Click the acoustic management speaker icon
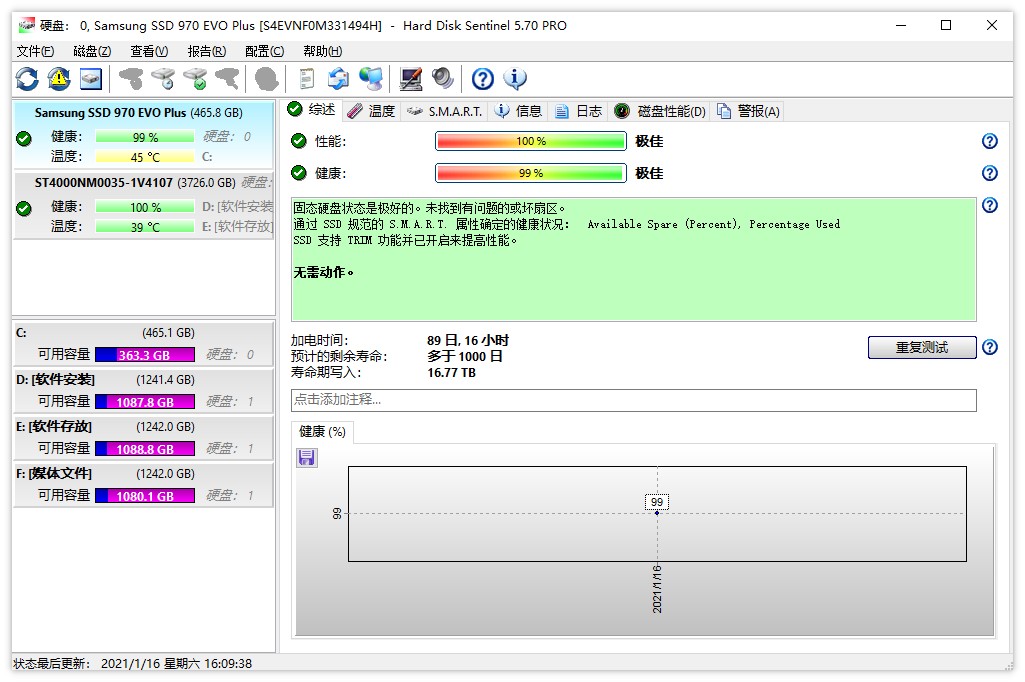1025x682 pixels. (x=440, y=78)
